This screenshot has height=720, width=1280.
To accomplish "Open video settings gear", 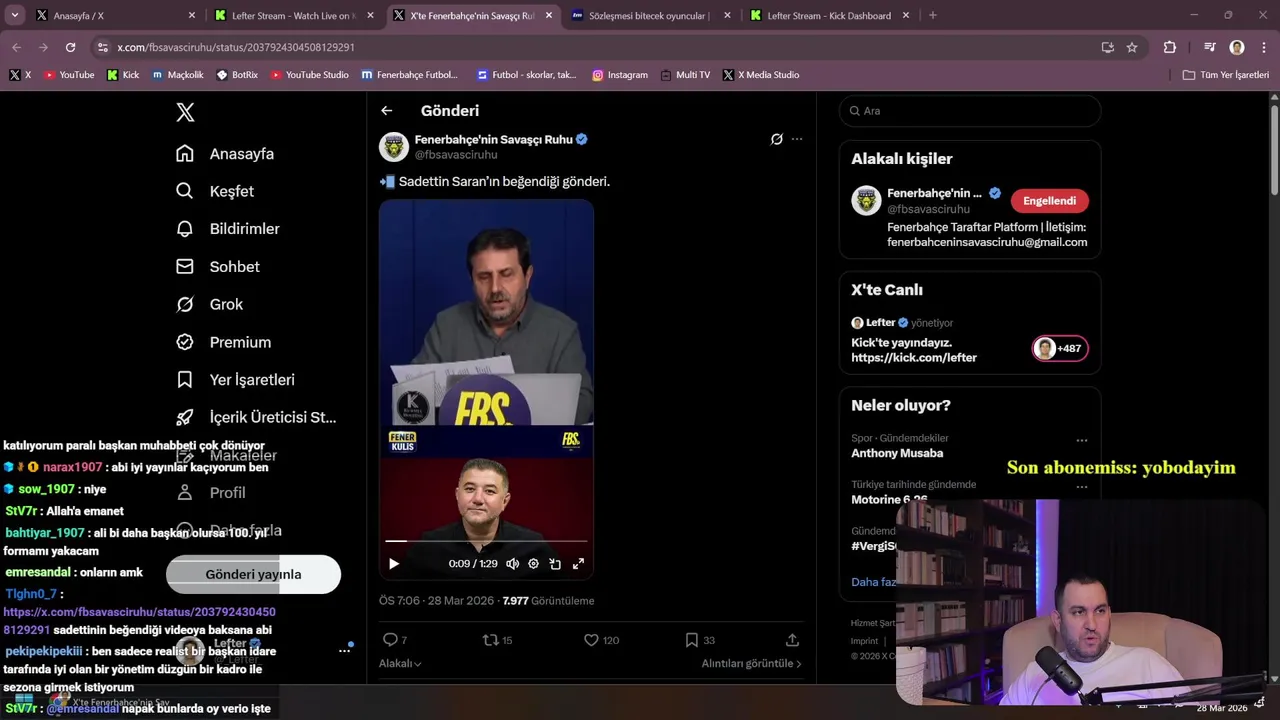I will [x=533, y=564].
